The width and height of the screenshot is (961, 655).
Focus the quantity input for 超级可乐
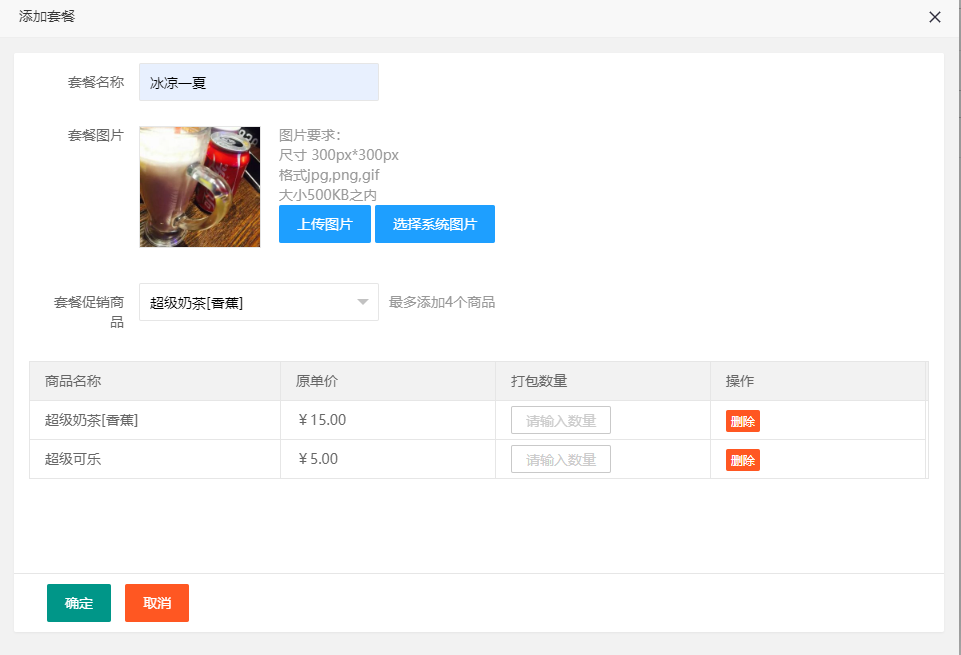560,459
